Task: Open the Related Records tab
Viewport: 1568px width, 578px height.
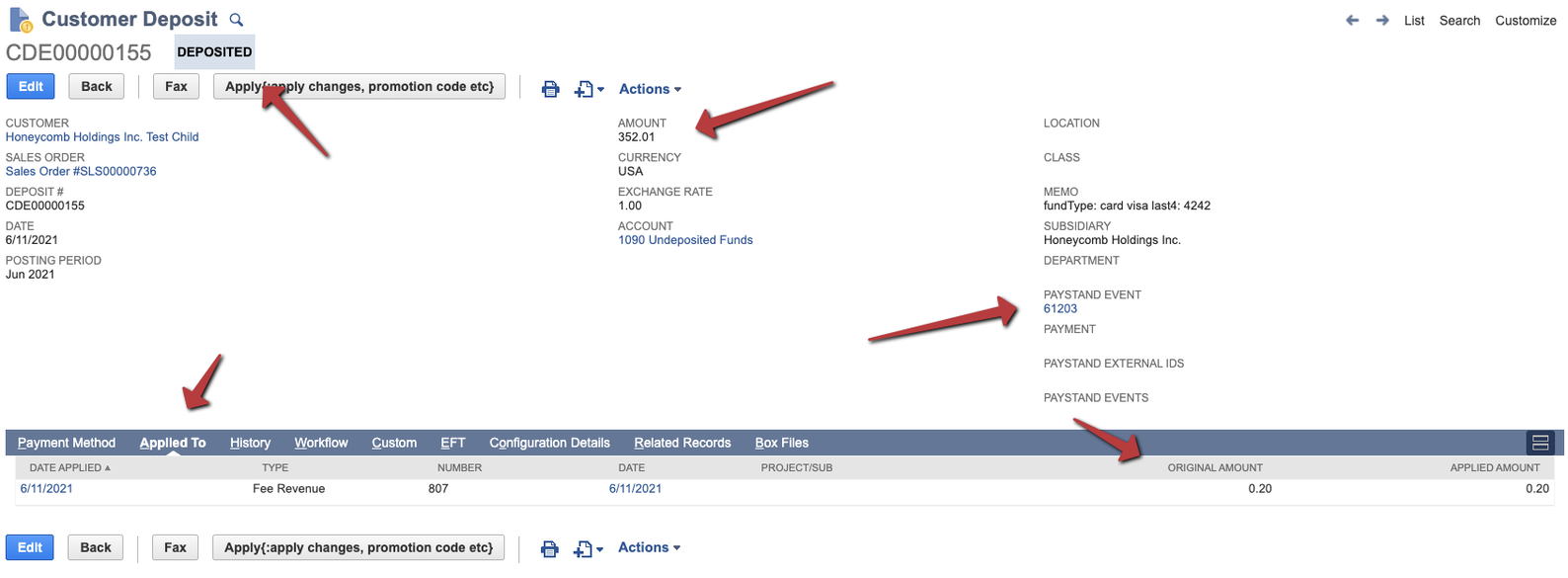Action: coord(682,443)
